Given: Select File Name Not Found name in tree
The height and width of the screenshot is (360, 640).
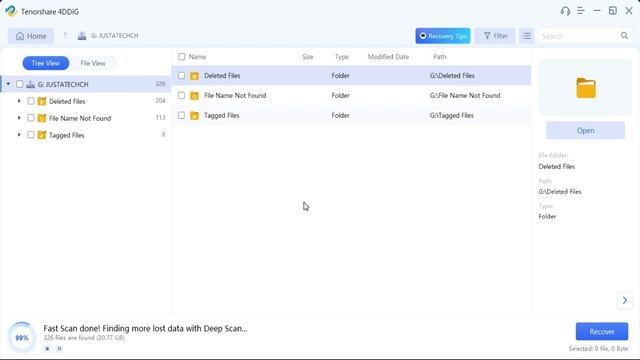Looking at the screenshot, I should click(80, 118).
